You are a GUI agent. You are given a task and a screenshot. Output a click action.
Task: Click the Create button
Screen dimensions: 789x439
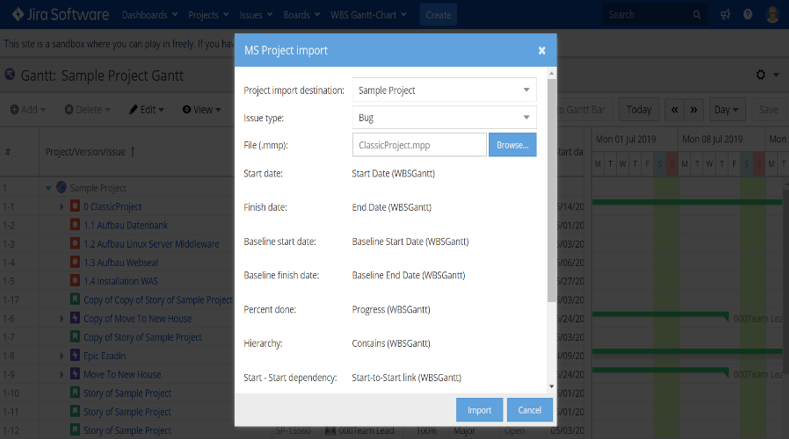tap(438, 15)
